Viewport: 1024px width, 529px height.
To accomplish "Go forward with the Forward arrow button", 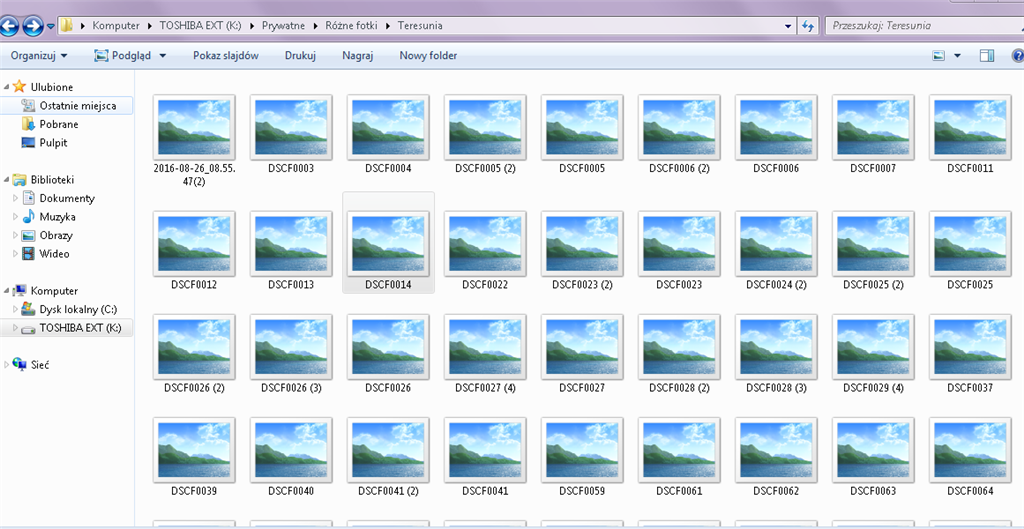I will coord(32,26).
